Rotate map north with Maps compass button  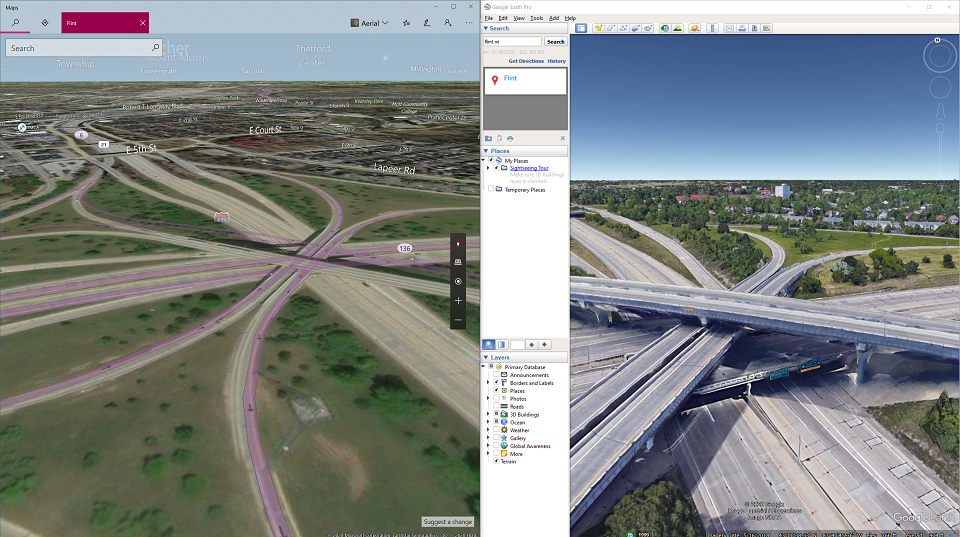point(458,244)
